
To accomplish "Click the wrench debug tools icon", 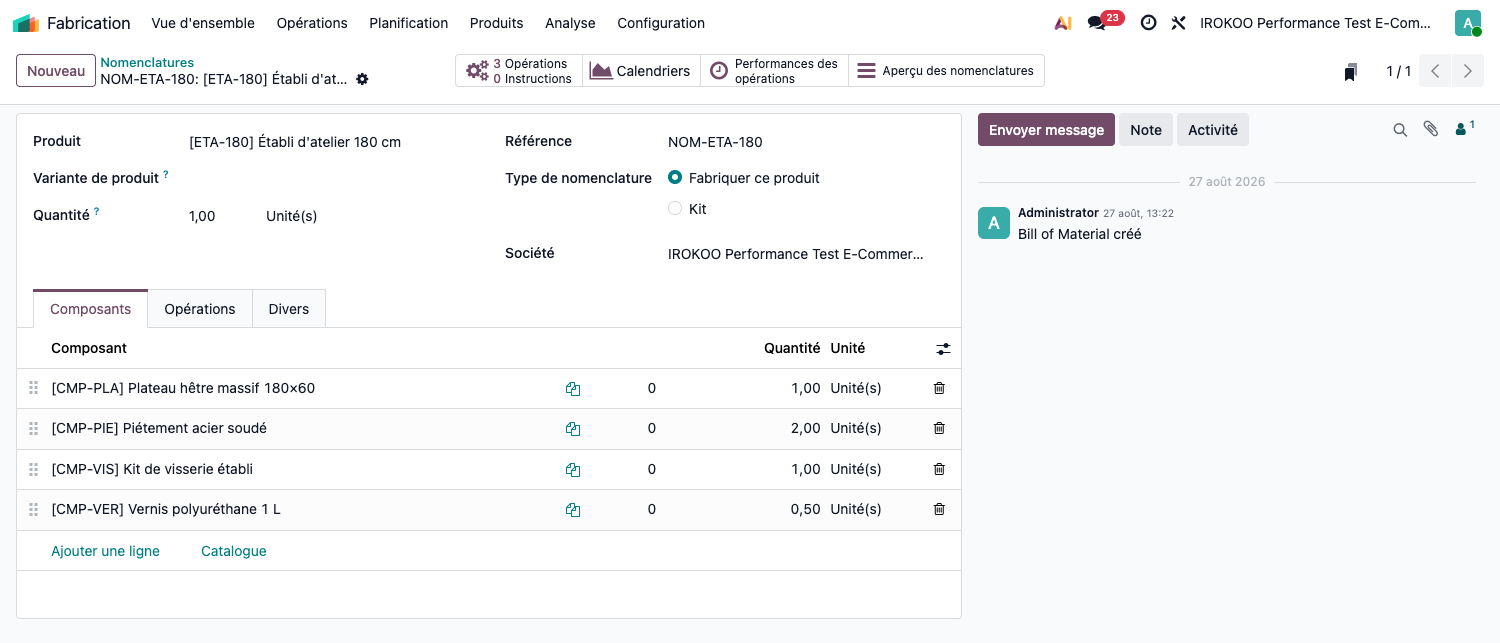I will click(1178, 23).
